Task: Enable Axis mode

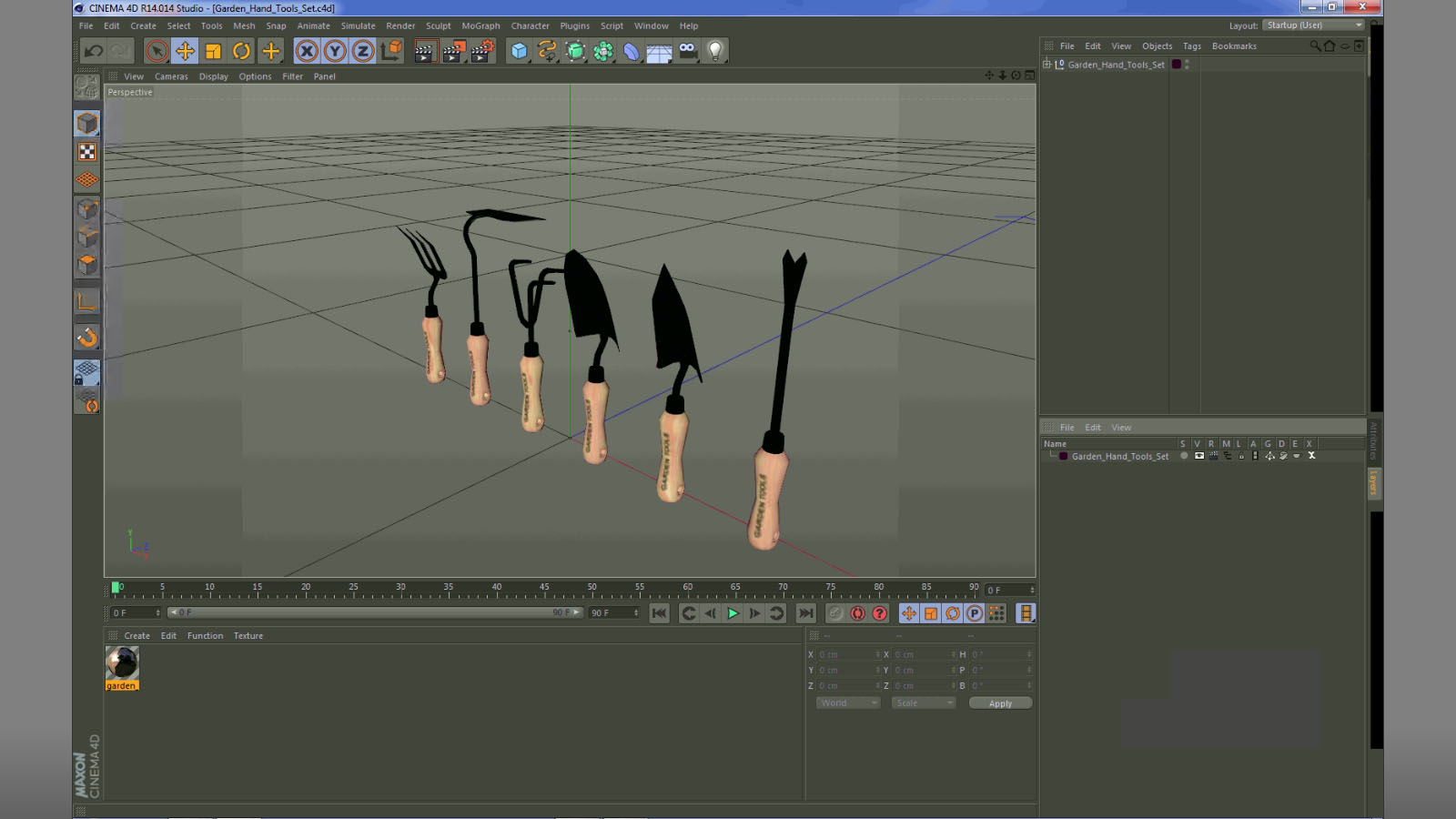Action: click(87, 302)
